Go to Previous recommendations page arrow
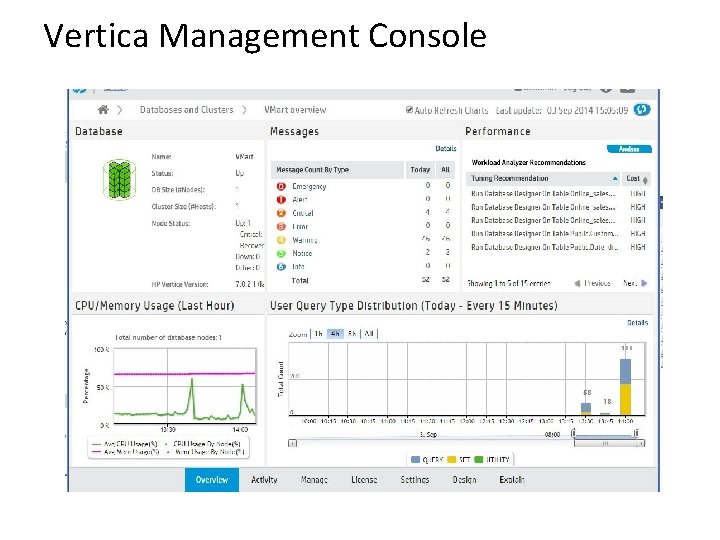Image resolution: width=720 pixels, height=540 pixels. click(x=577, y=283)
